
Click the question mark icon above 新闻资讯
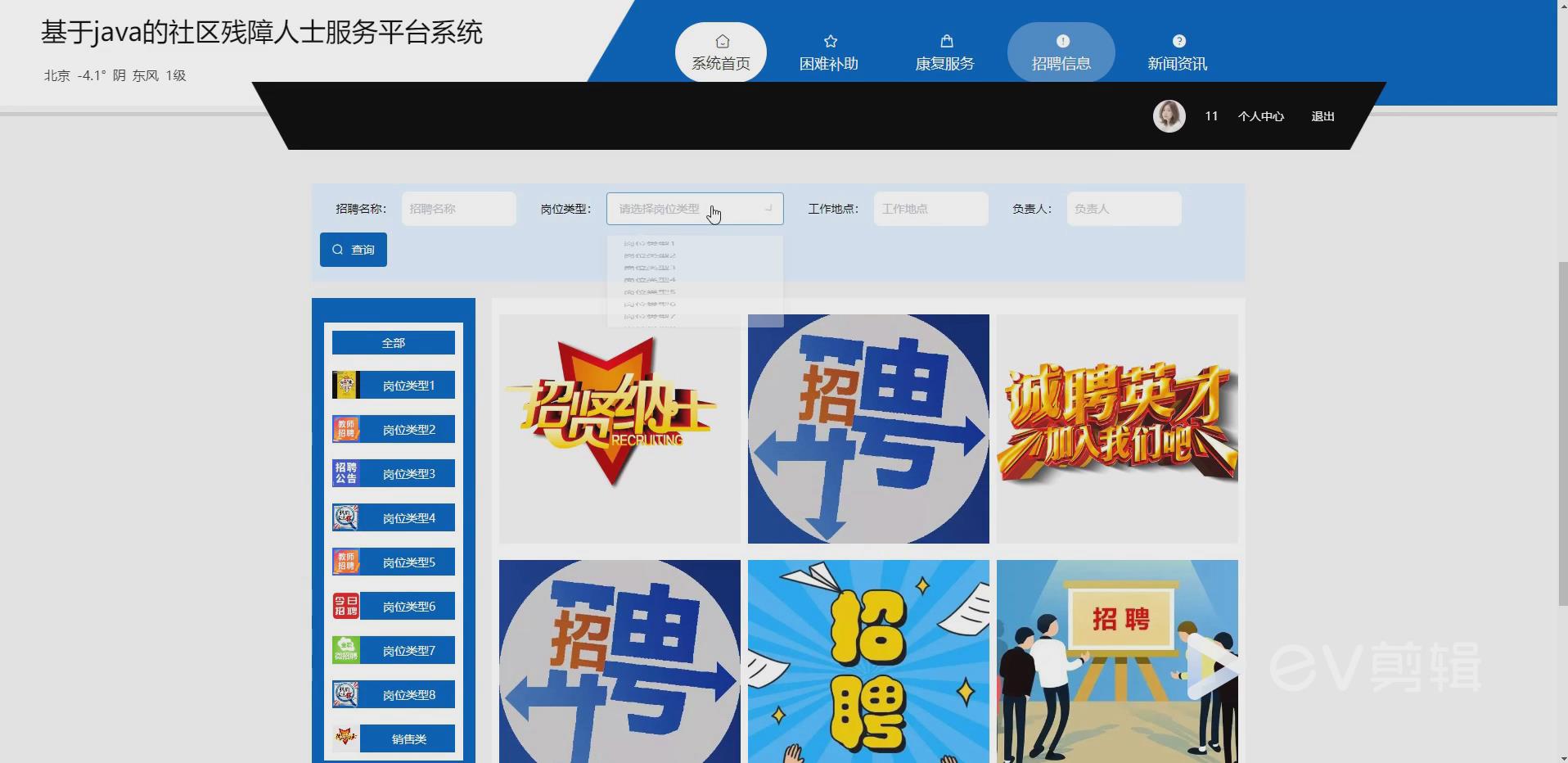click(1179, 39)
